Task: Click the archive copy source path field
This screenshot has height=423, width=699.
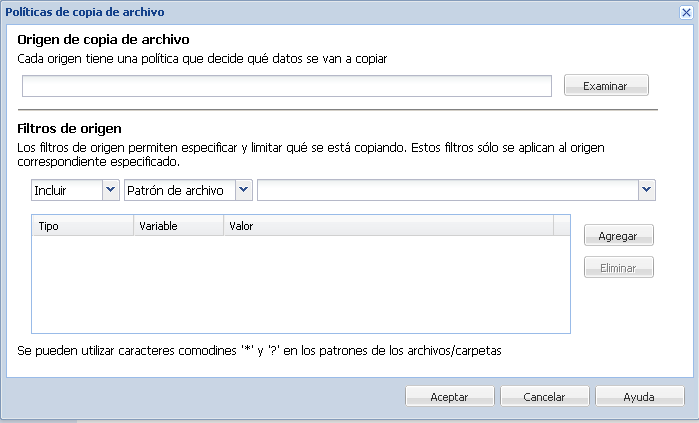Action: pos(287,86)
